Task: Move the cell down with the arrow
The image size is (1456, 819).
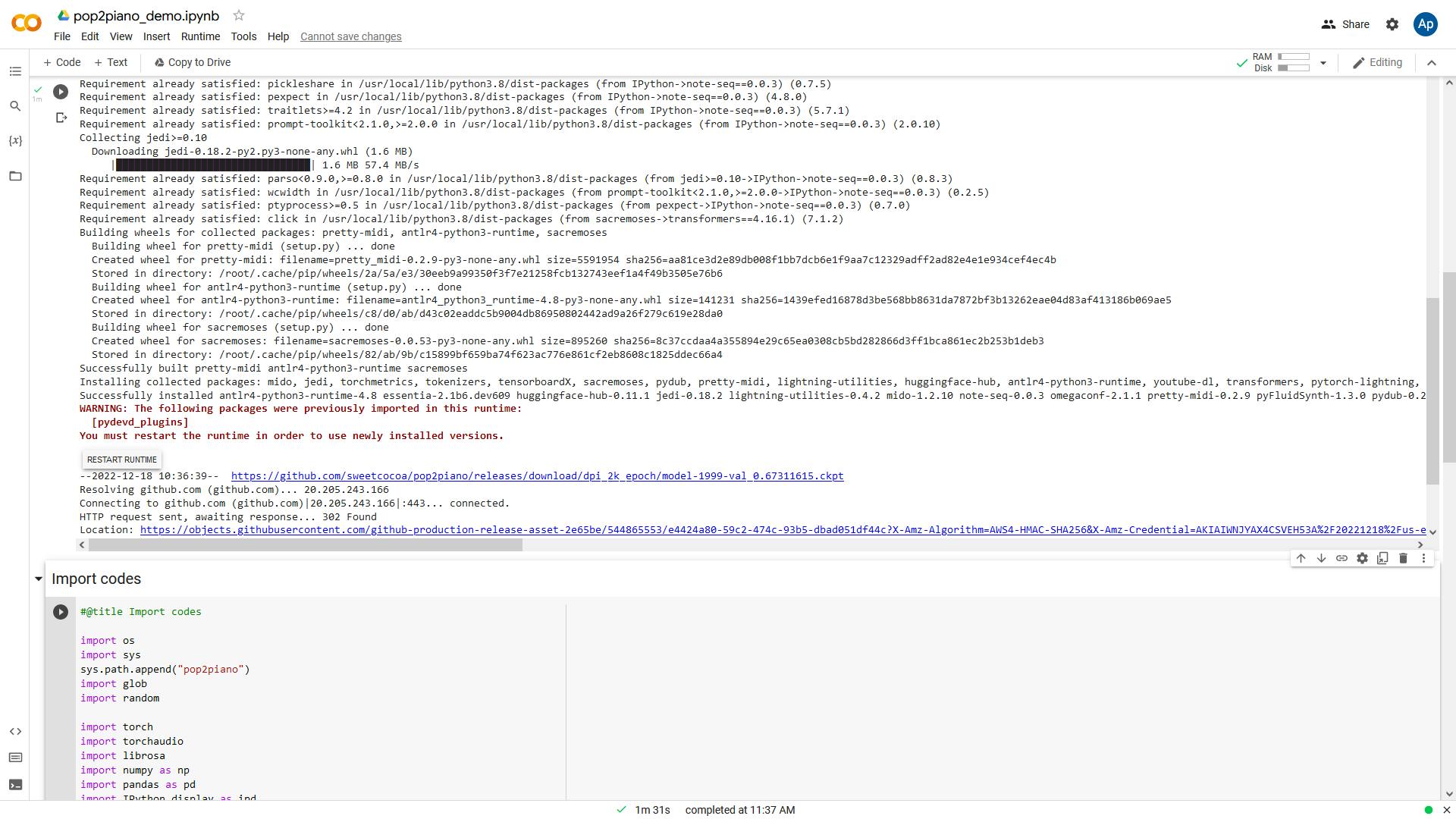Action: (1321, 558)
